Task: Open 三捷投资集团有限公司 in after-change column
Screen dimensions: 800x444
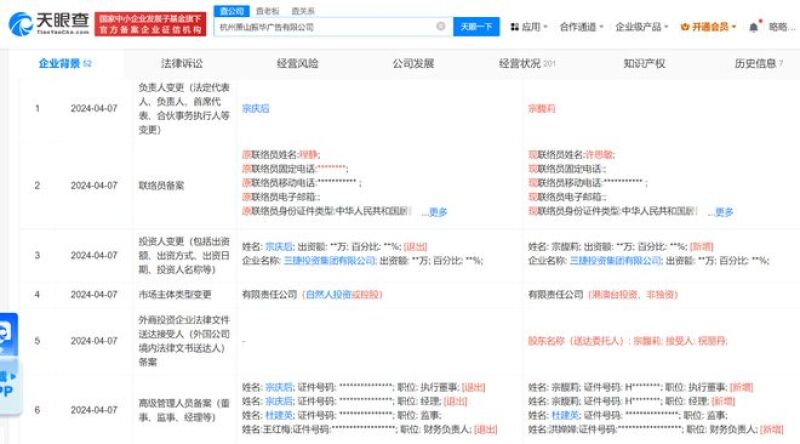Action: [616, 260]
